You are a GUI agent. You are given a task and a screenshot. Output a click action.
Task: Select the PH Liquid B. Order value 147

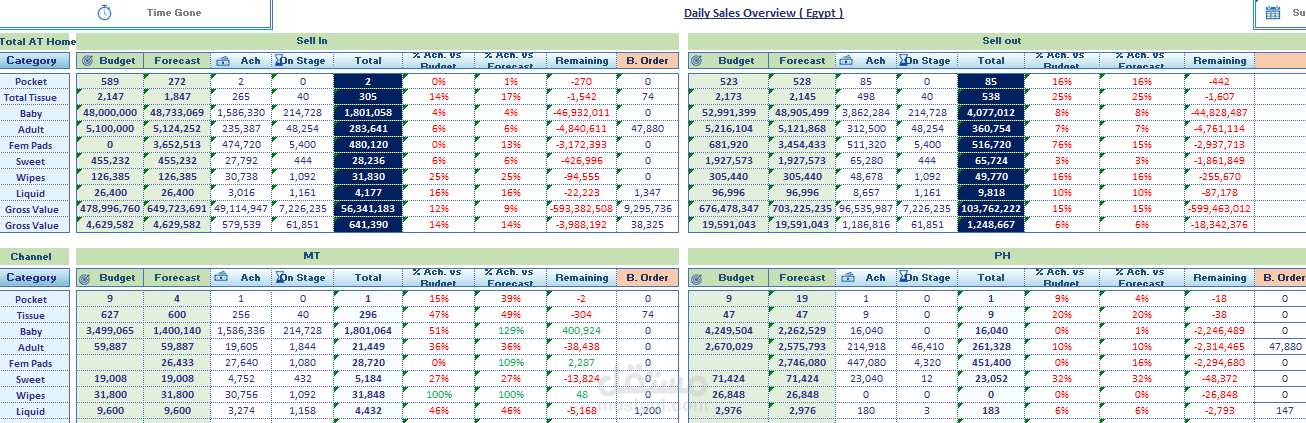point(1284,411)
